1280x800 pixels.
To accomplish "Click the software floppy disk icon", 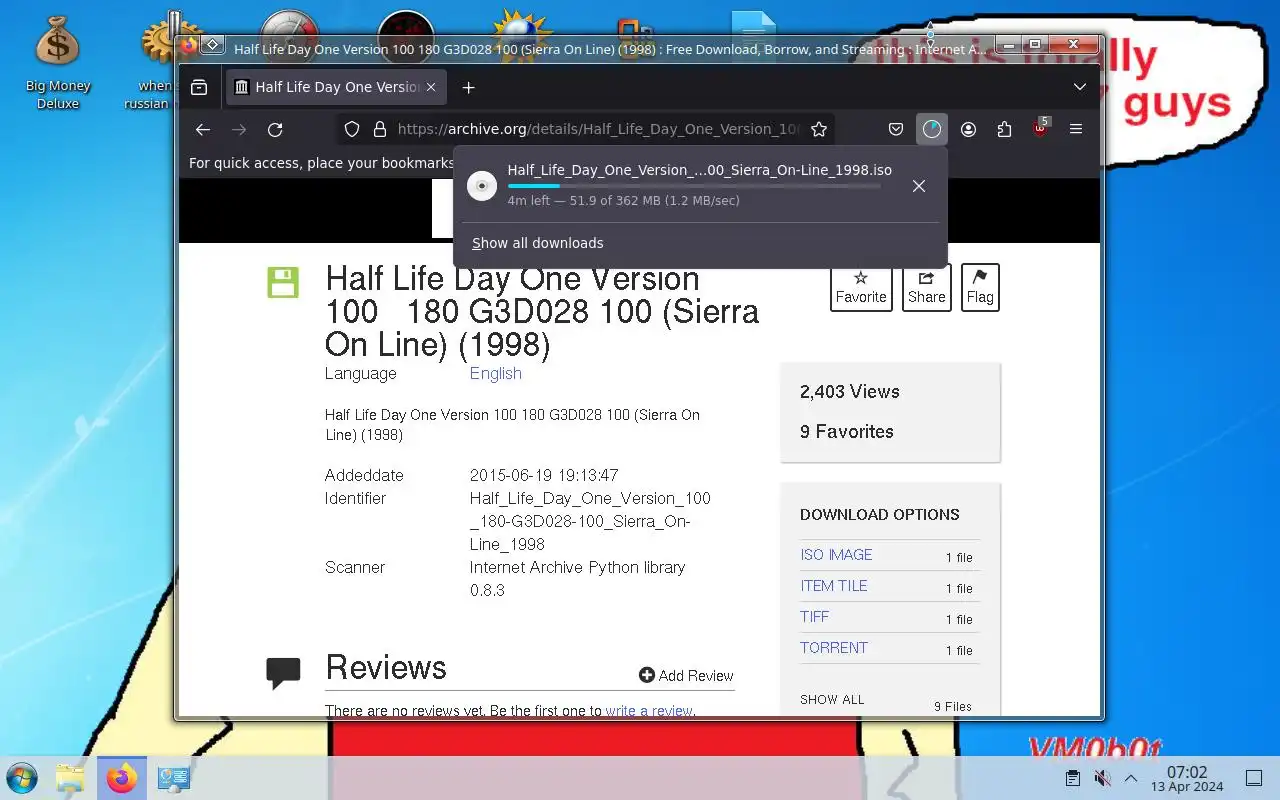I will (283, 282).
